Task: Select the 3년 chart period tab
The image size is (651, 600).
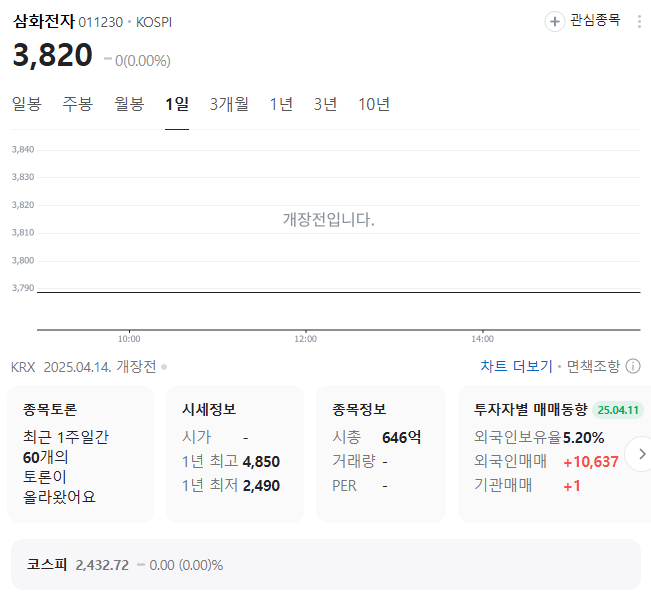Action: [325, 104]
